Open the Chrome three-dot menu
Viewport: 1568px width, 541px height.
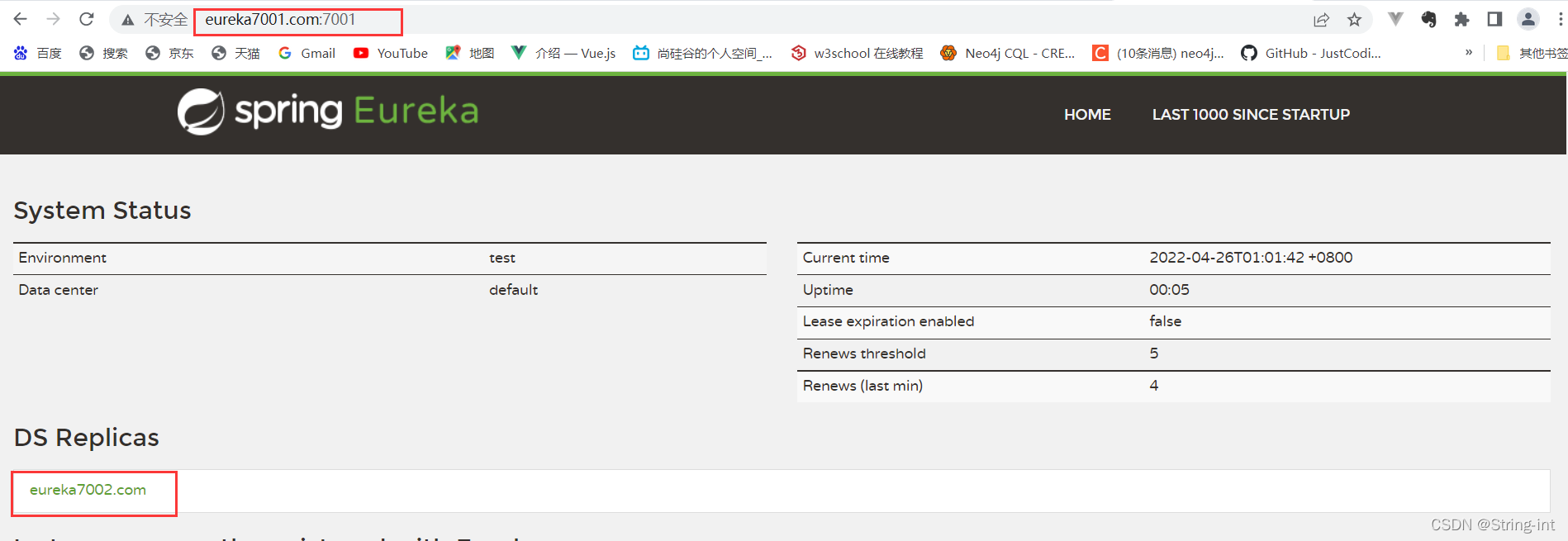click(1560, 19)
